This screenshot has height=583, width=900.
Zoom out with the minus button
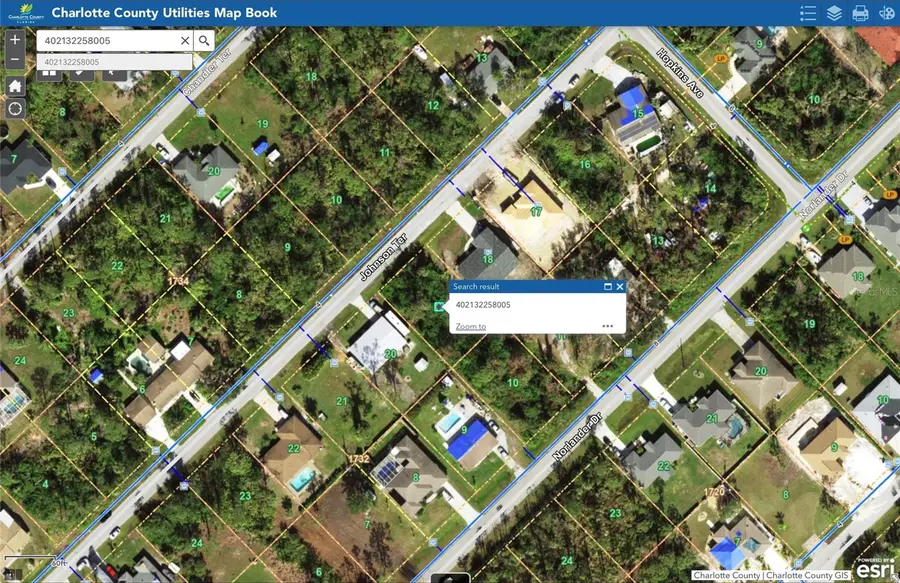[x=14, y=61]
